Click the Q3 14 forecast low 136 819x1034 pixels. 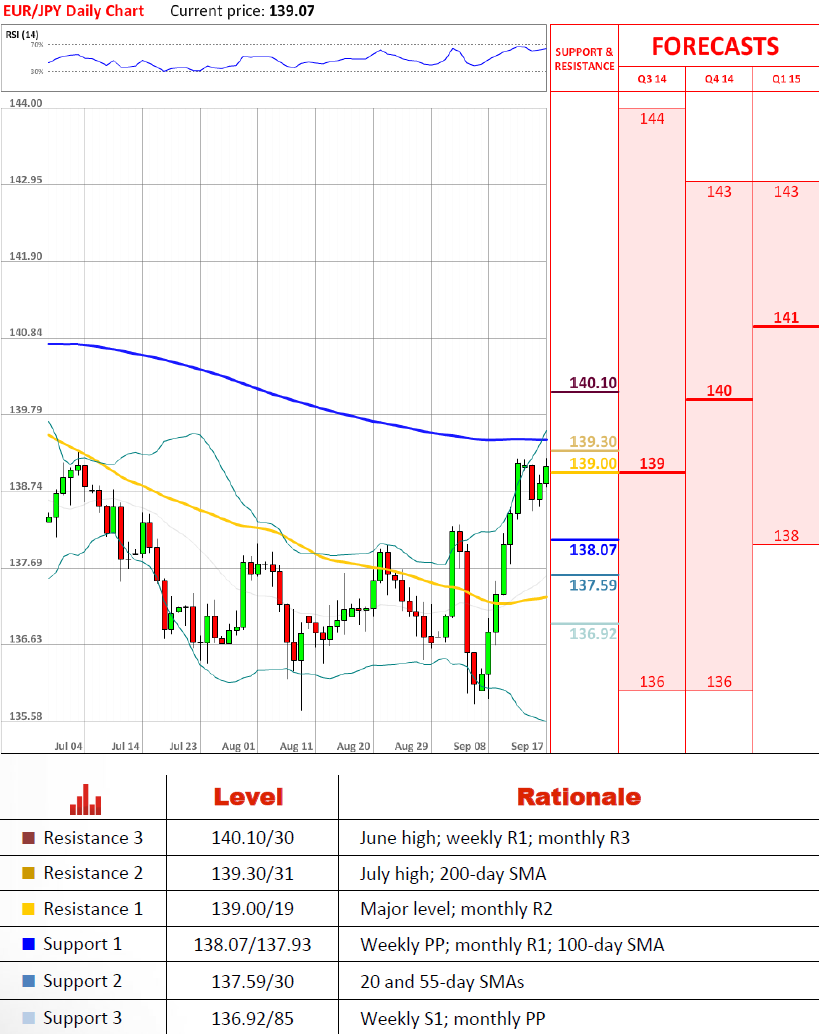tap(652, 681)
